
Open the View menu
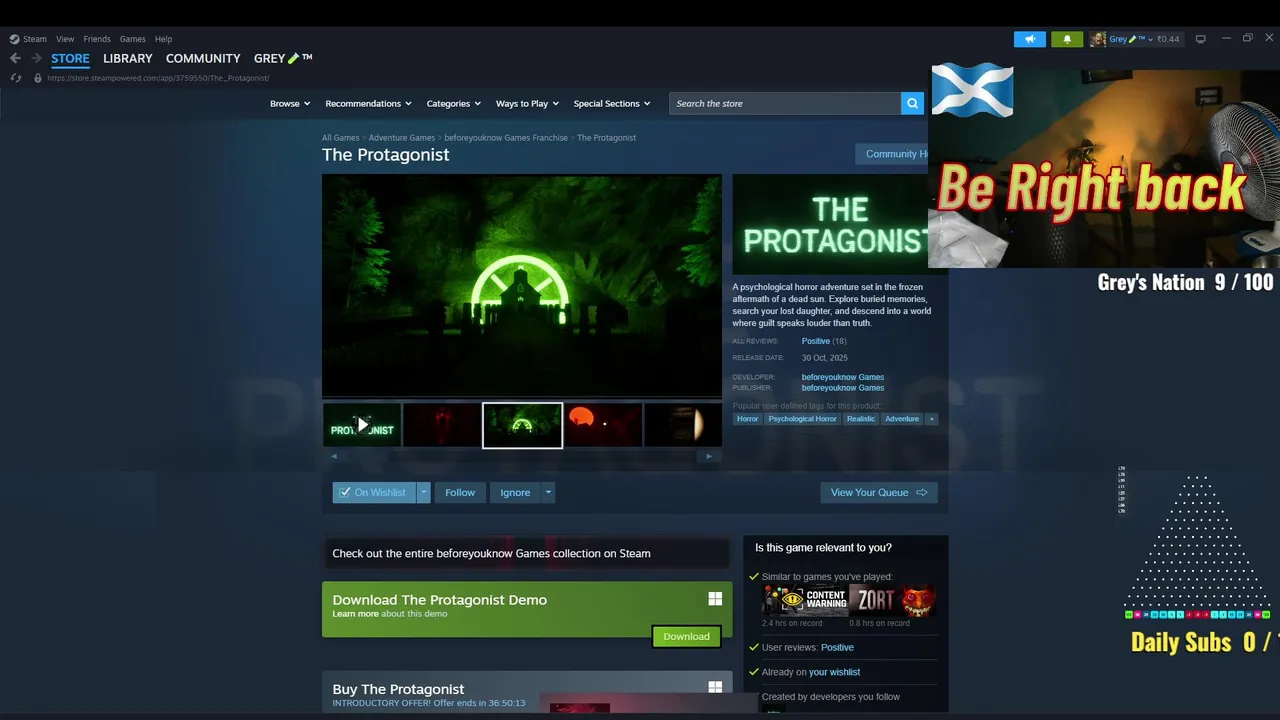pyautogui.click(x=65, y=39)
